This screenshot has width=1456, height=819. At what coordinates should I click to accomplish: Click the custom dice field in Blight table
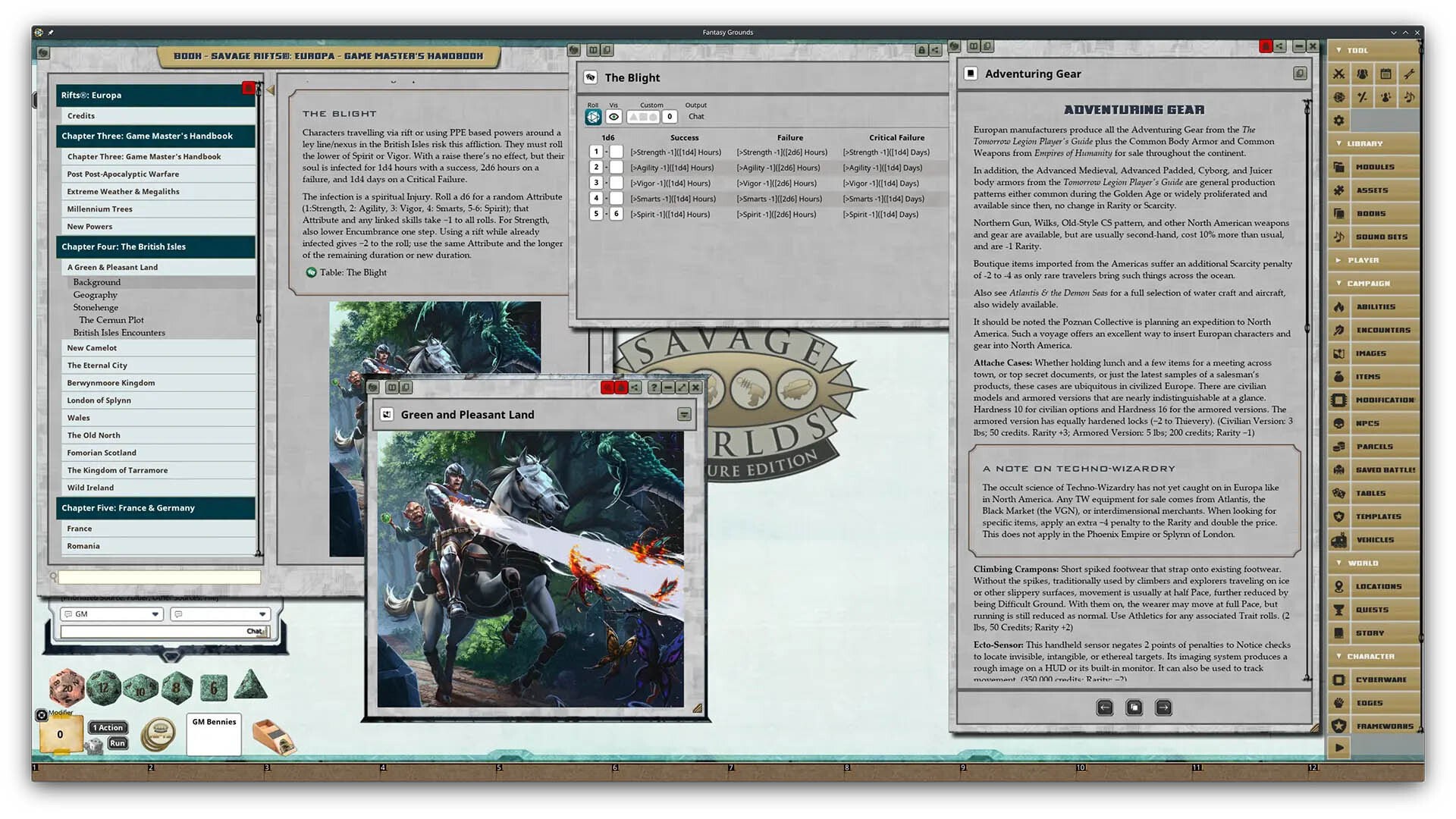point(643,117)
